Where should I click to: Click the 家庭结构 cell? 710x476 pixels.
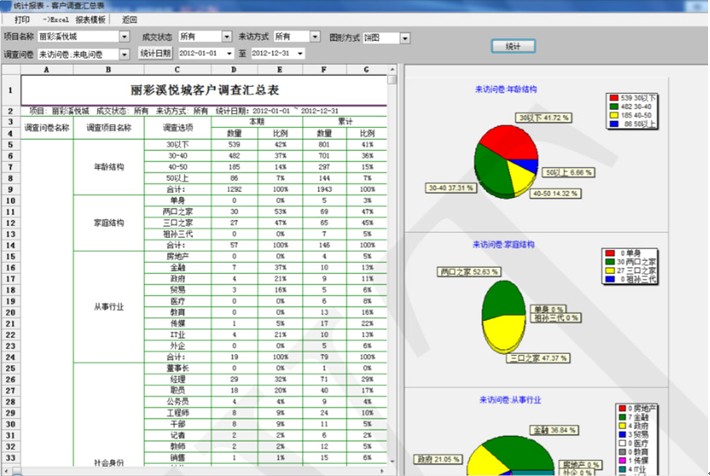point(109,223)
